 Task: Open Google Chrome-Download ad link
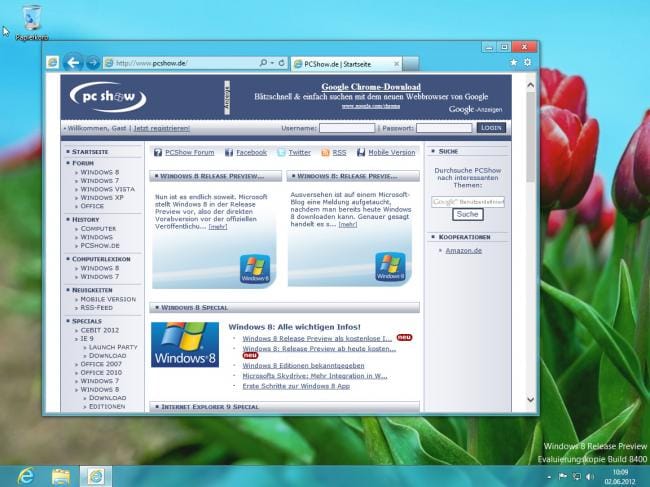[x=371, y=87]
